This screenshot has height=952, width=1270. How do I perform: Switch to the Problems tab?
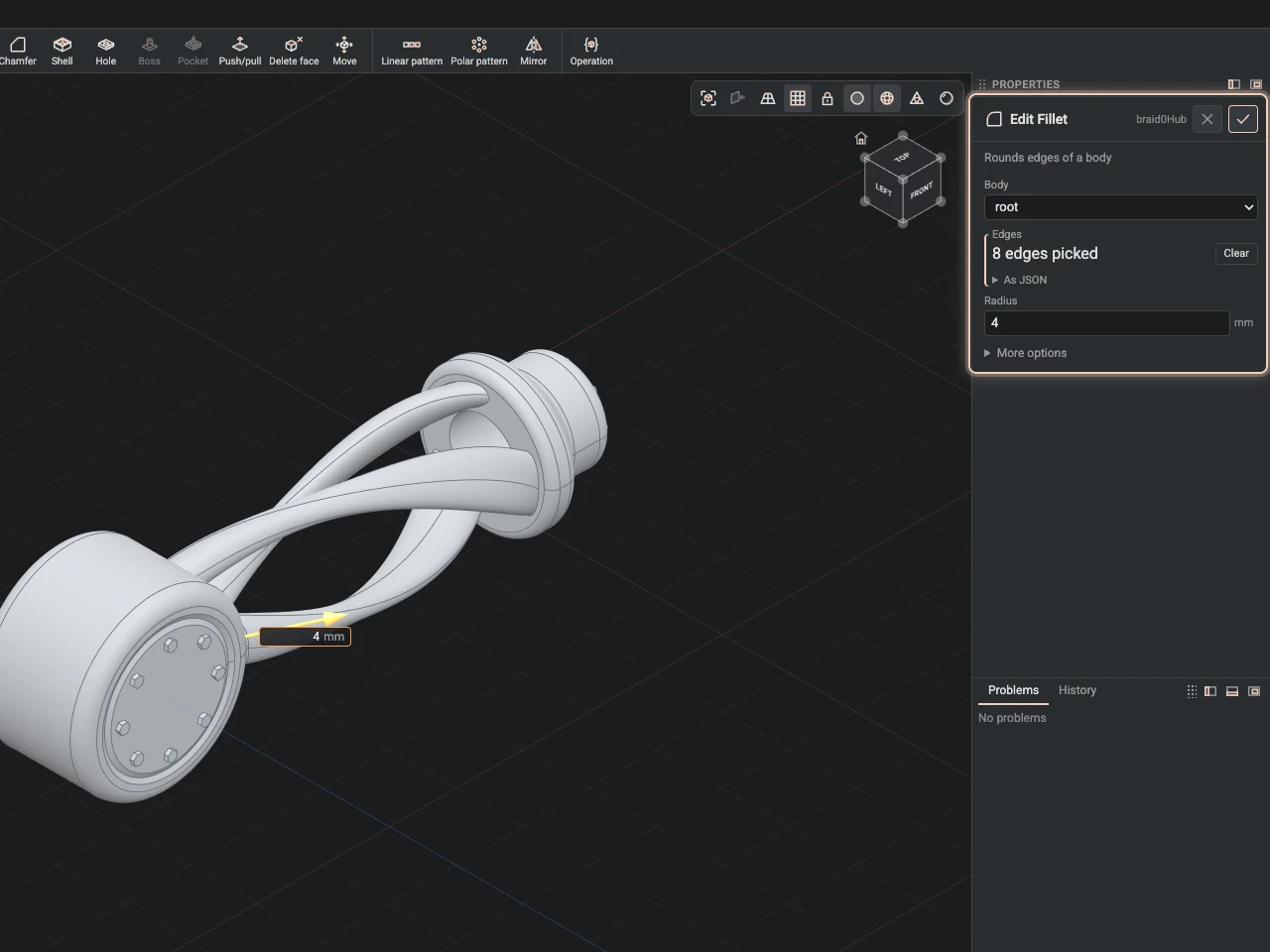tap(1013, 690)
